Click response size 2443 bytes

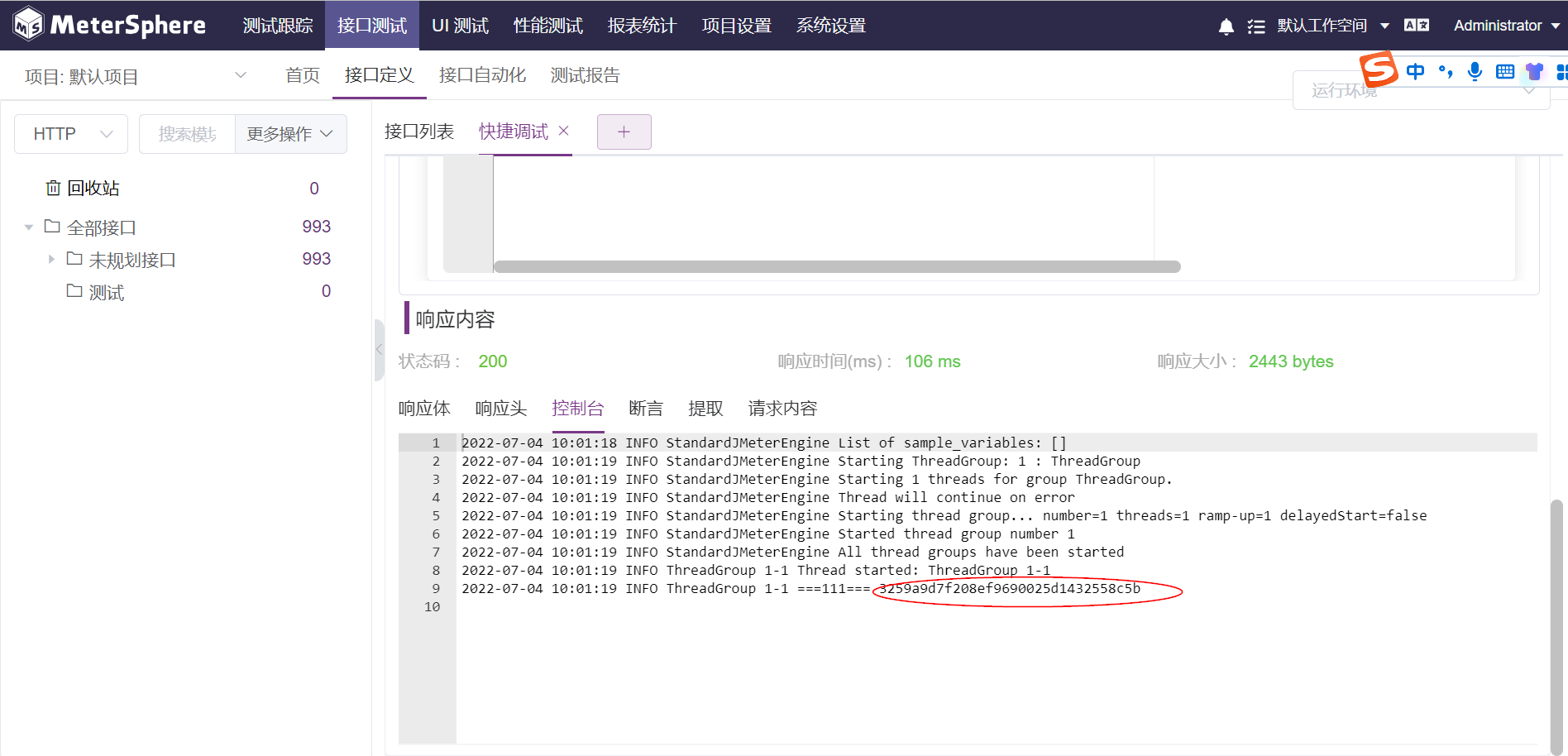1291,361
